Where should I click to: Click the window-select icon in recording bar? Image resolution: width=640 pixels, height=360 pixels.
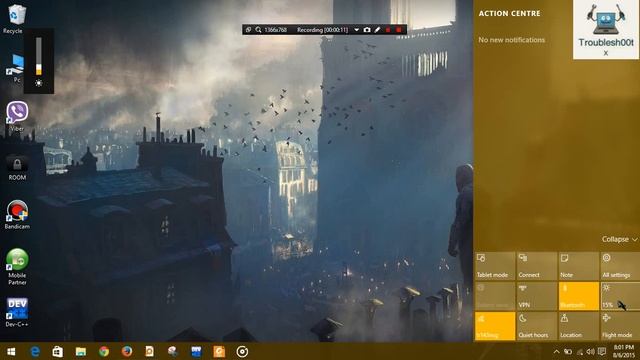[x=248, y=30]
